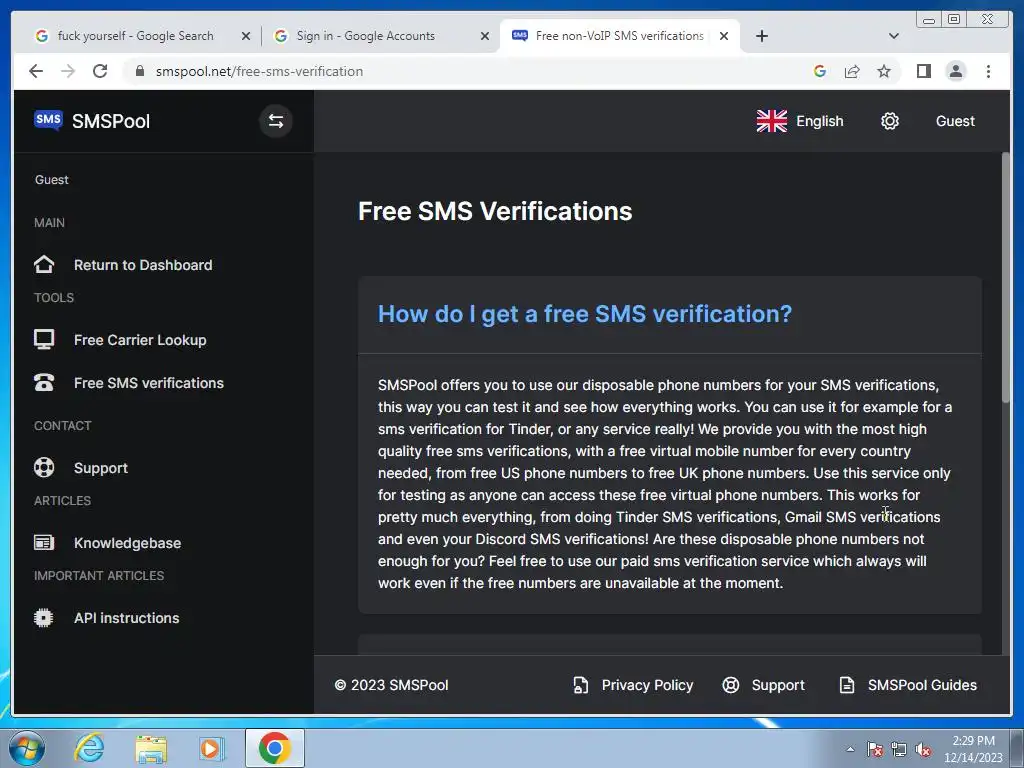The height and width of the screenshot is (768, 1024).
Task: Share this page using the share icon
Action: [x=852, y=71]
